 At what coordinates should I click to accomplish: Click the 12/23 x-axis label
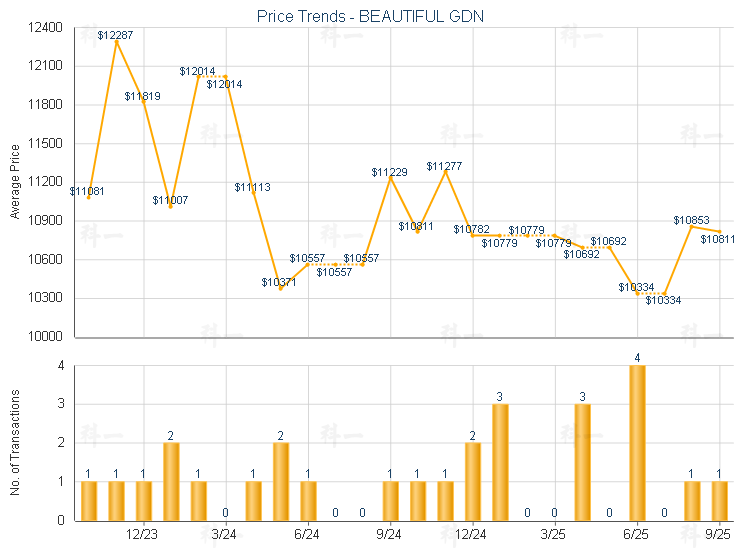[143, 536]
